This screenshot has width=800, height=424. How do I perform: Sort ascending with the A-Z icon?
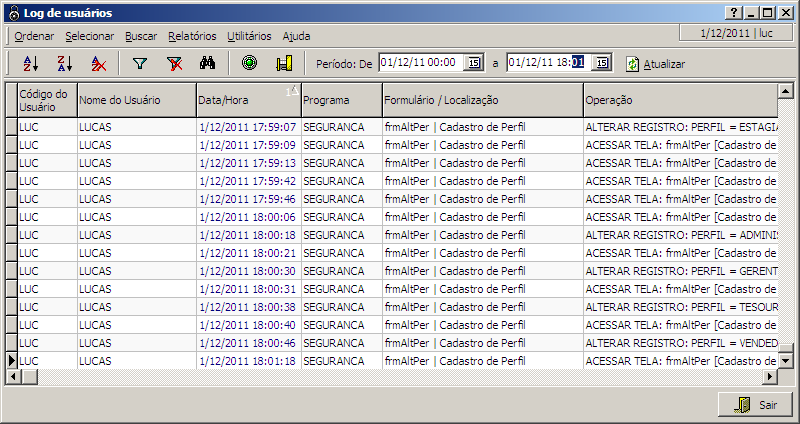(x=30, y=63)
